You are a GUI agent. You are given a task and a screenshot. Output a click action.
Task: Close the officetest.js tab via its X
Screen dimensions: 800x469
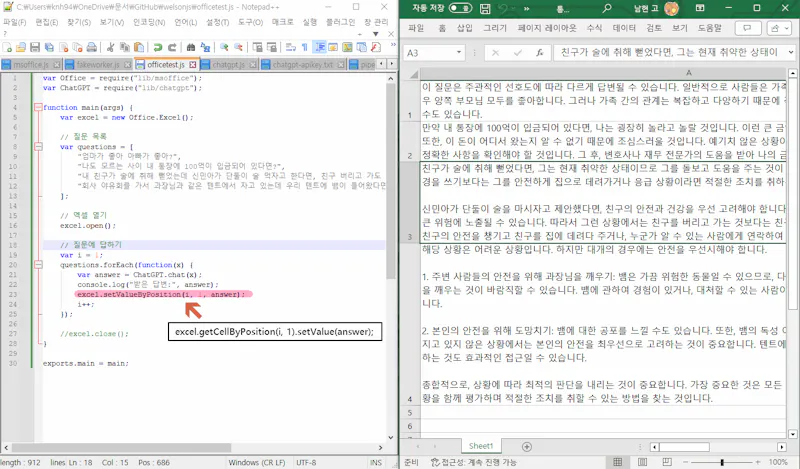point(192,65)
